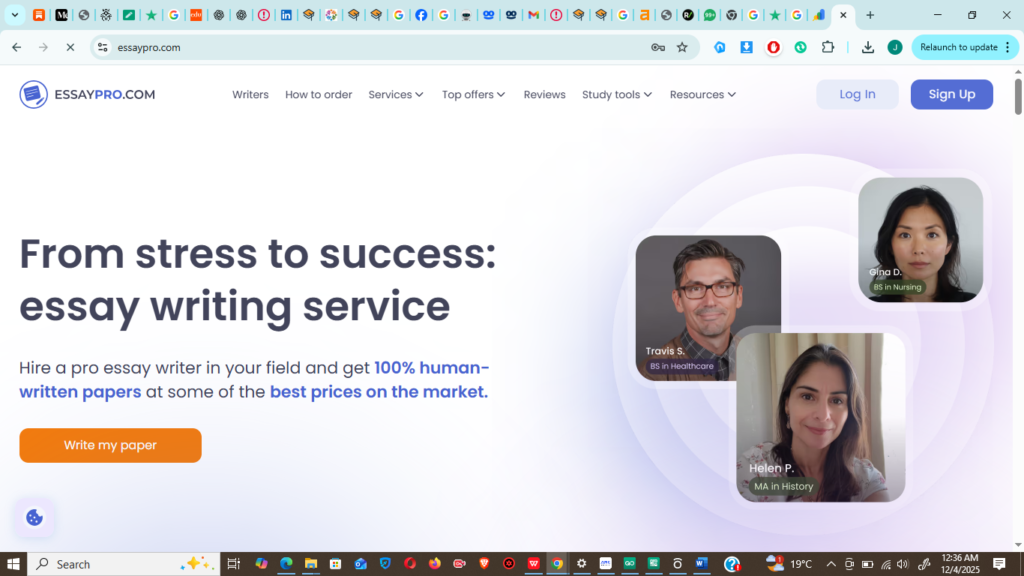Open the Study tools dropdown

(616, 95)
